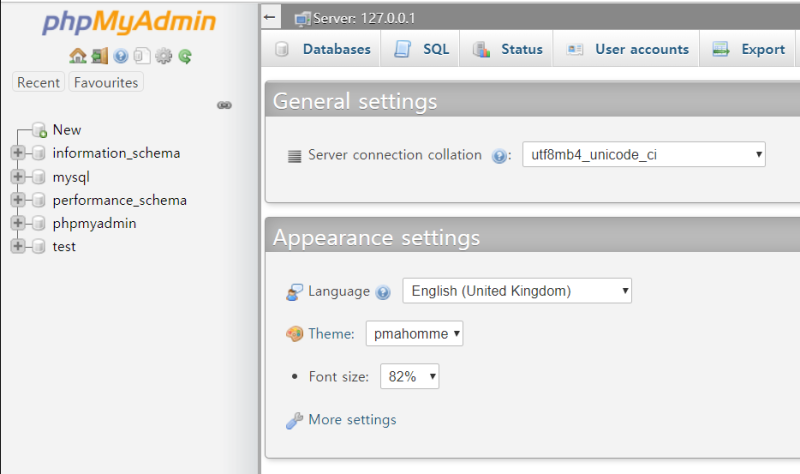Click the phpMyAdmin logo

coord(129,22)
